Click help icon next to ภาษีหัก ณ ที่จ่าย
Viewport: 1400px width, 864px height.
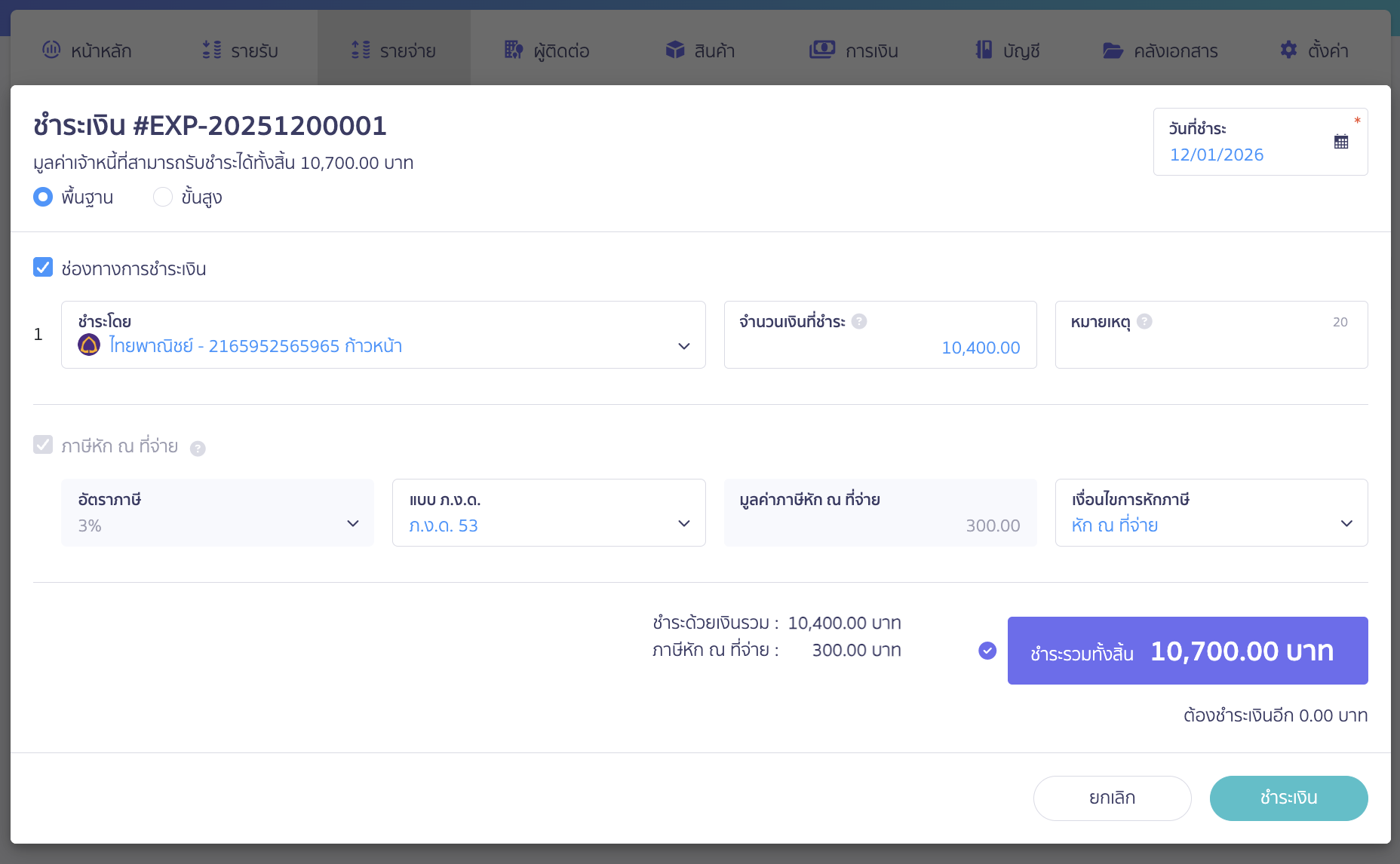[x=198, y=449]
